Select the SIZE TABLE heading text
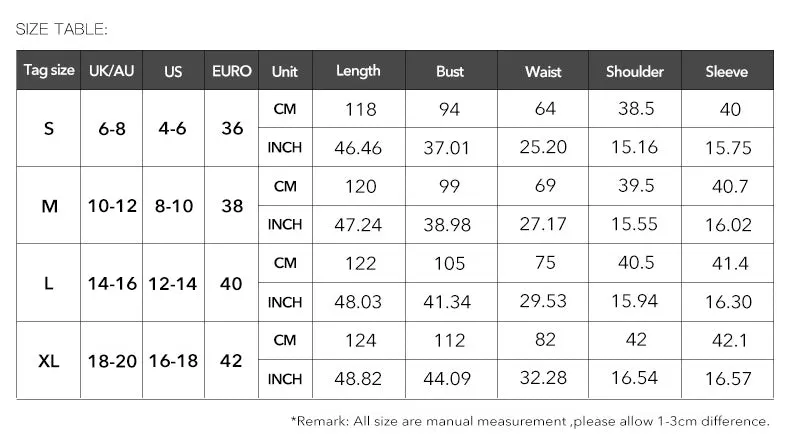Image resolution: width=790 pixels, height=440 pixels. [x=61, y=29]
